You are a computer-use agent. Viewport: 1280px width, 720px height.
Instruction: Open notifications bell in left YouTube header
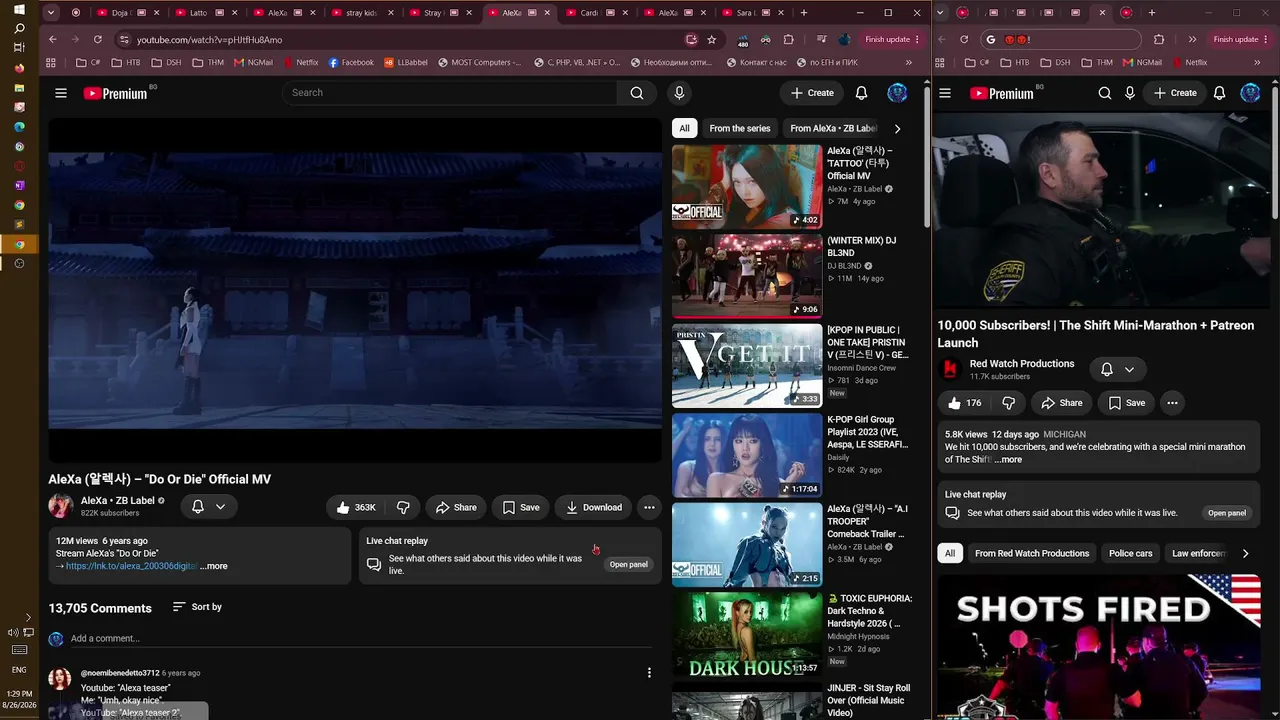click(861, 93)
